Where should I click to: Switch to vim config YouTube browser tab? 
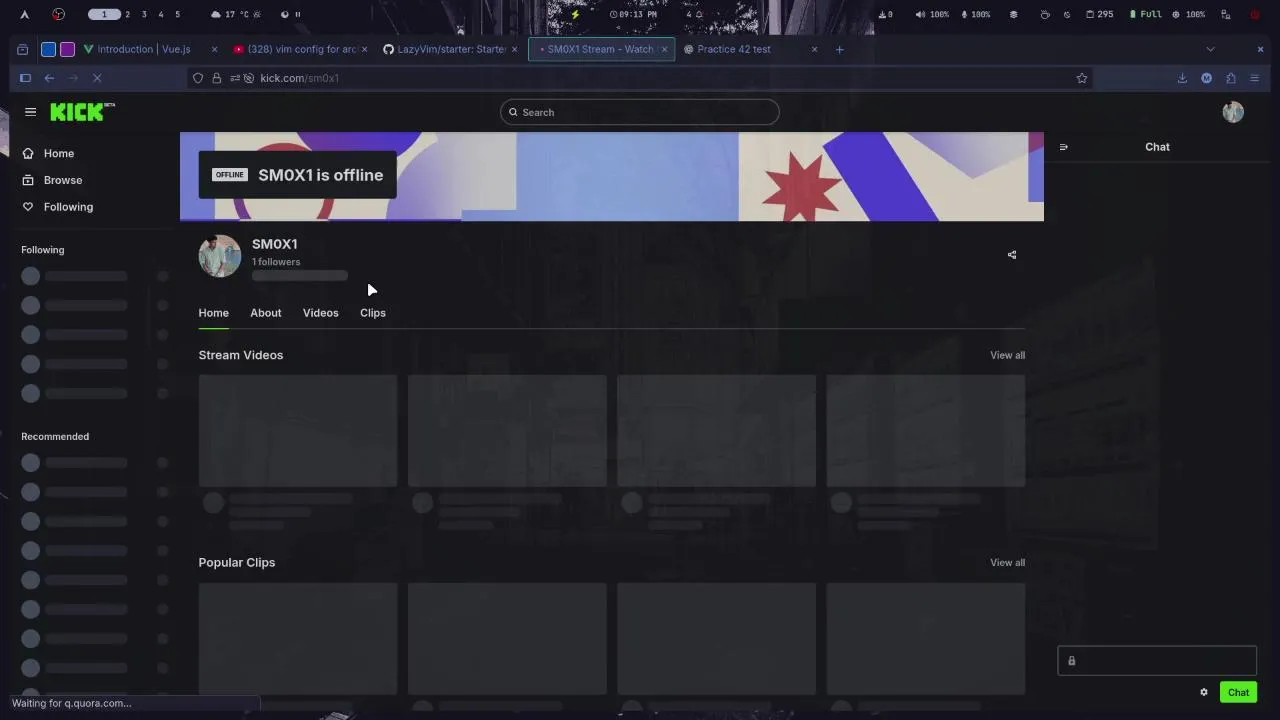(300, 49)
